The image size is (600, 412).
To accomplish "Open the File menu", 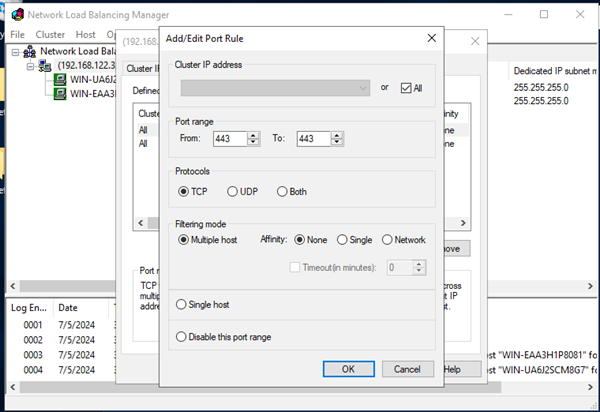I will point(17,35).
